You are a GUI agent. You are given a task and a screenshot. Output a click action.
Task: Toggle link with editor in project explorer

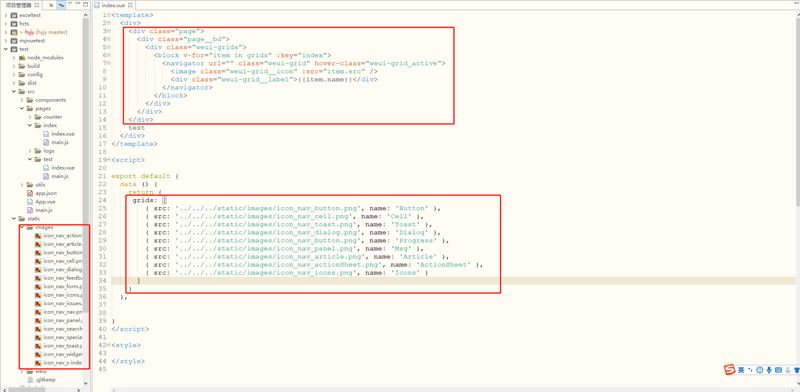61,5
